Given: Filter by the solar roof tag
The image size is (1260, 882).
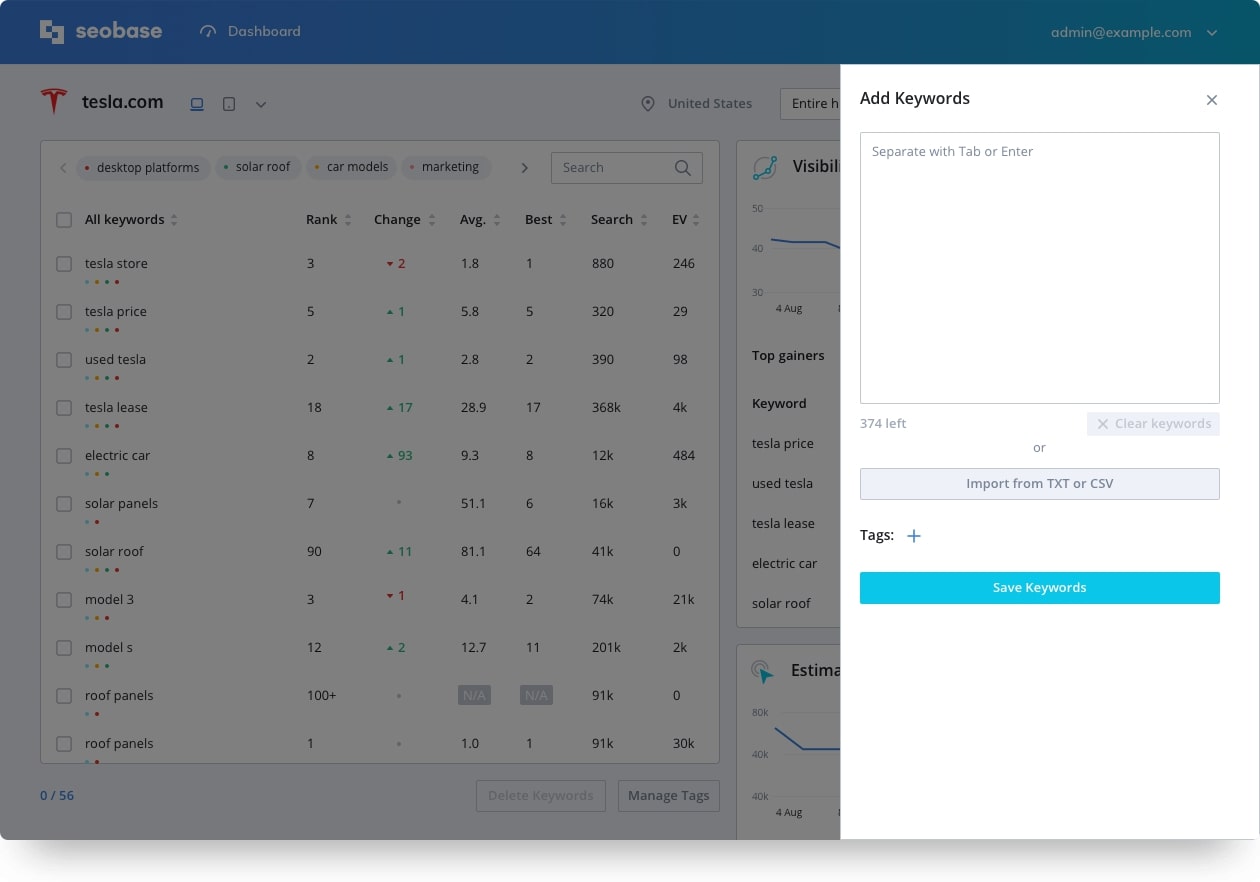Looking at the screenshot, I should tap(257, 168).
